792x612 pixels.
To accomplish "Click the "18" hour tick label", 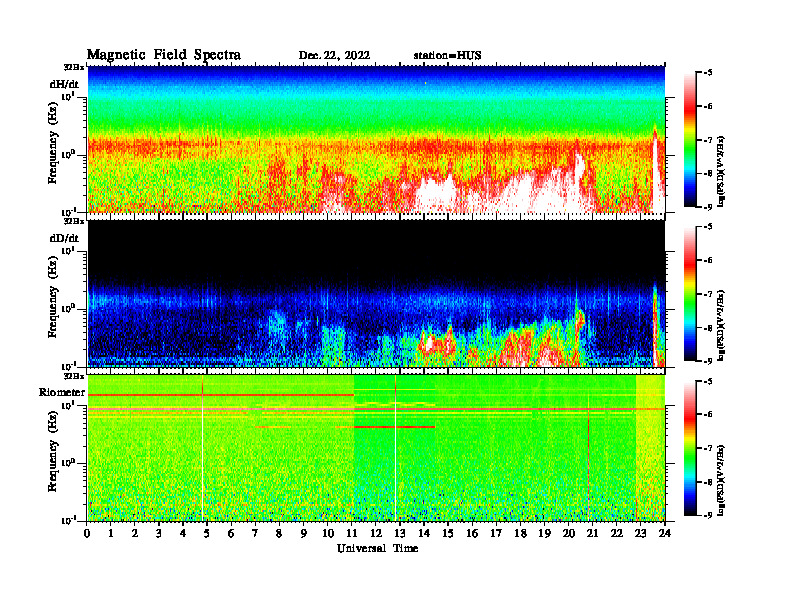I will pos(520,534).
